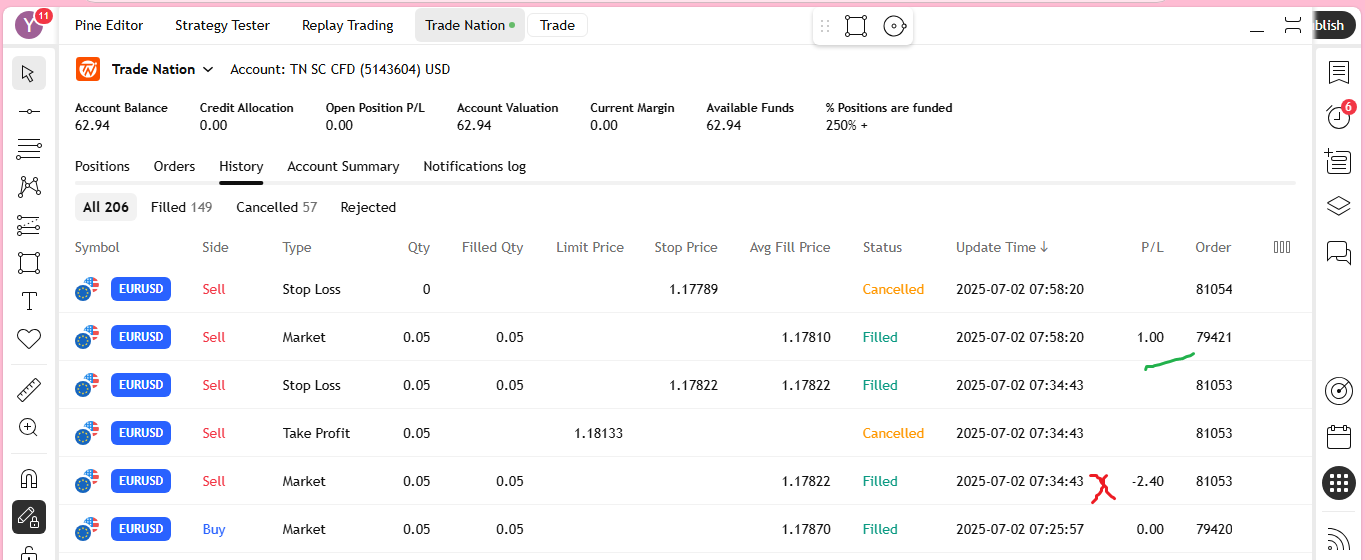Click the zoom in magnifier tool

(x=28, y=428)
